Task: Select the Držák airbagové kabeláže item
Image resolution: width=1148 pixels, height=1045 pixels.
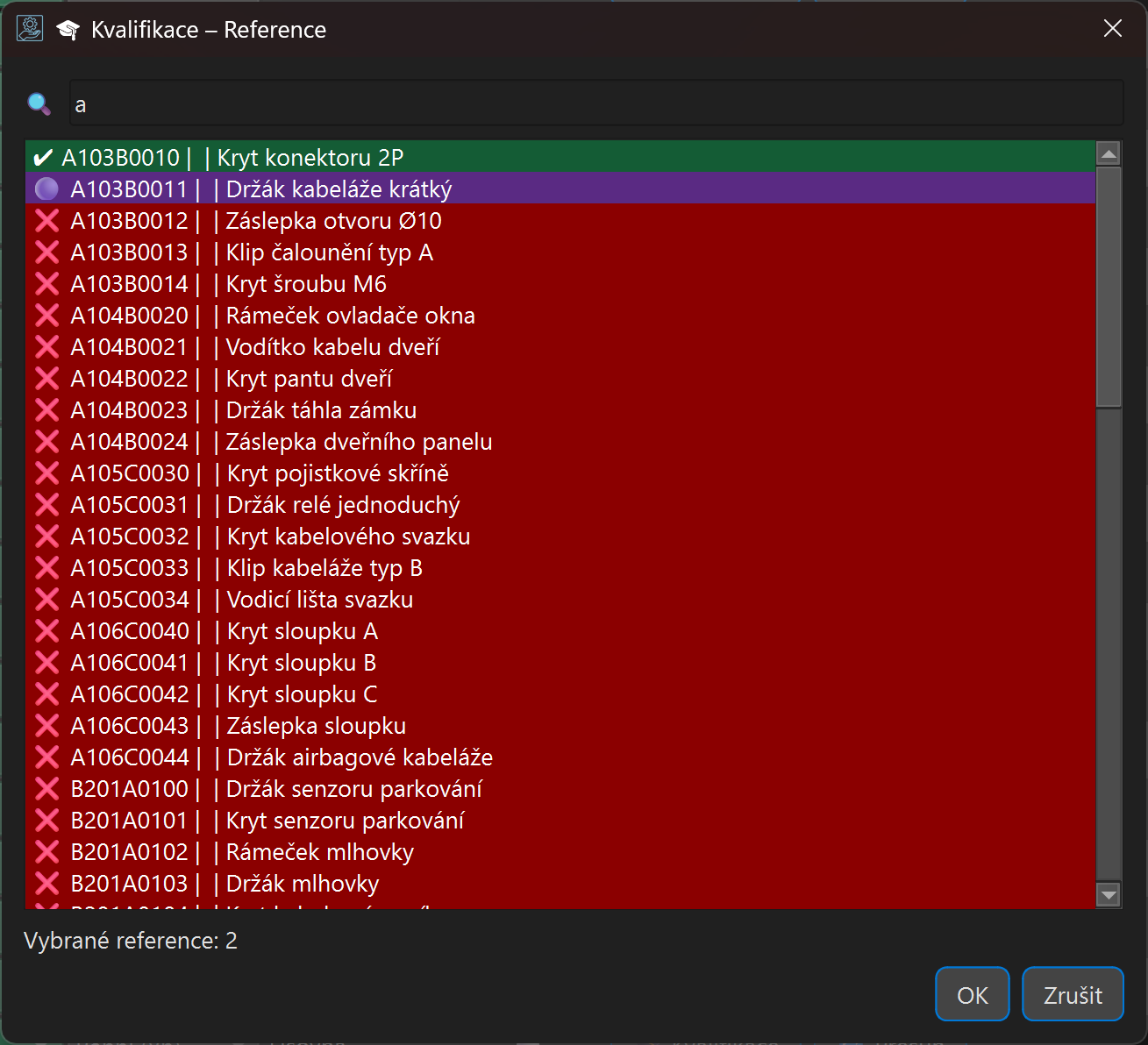Action: (360, 757)
